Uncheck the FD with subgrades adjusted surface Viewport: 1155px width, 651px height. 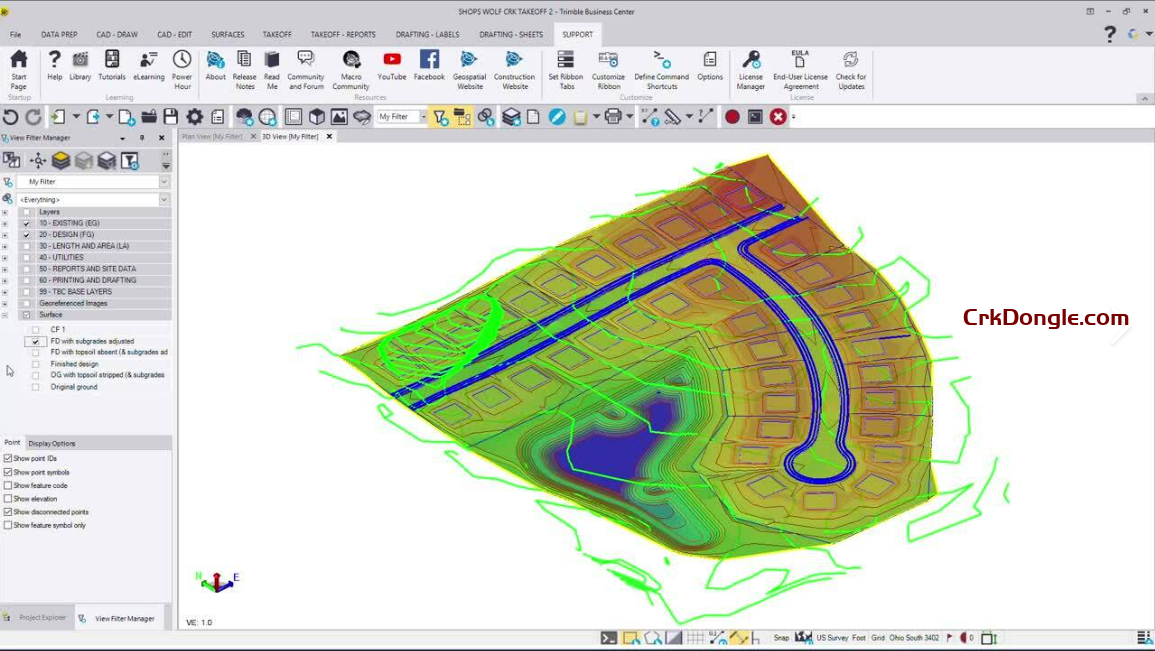[35, 340]
